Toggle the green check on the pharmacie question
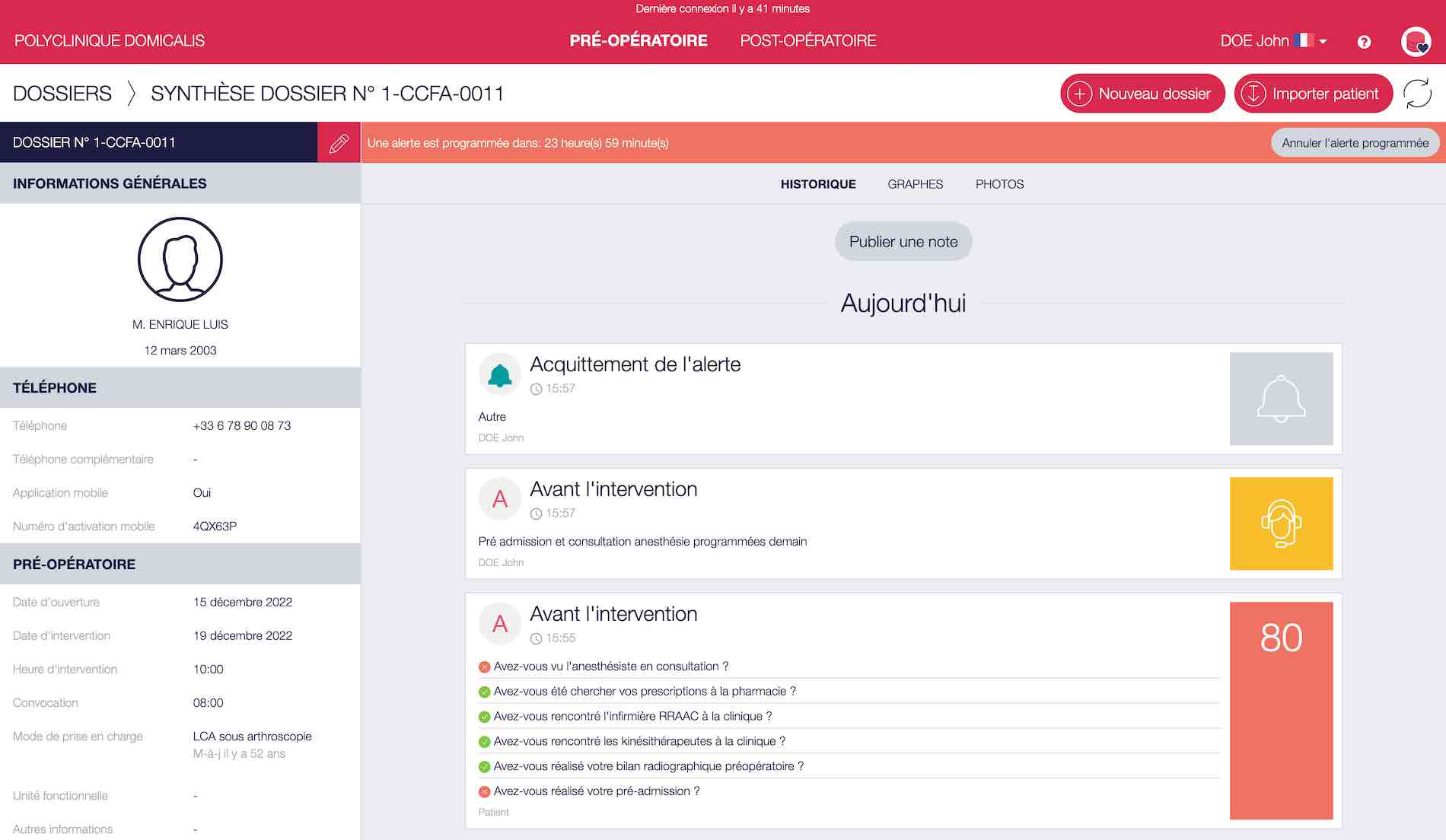The height and width of the screenshot is (840, 1446). coord(483,691)
